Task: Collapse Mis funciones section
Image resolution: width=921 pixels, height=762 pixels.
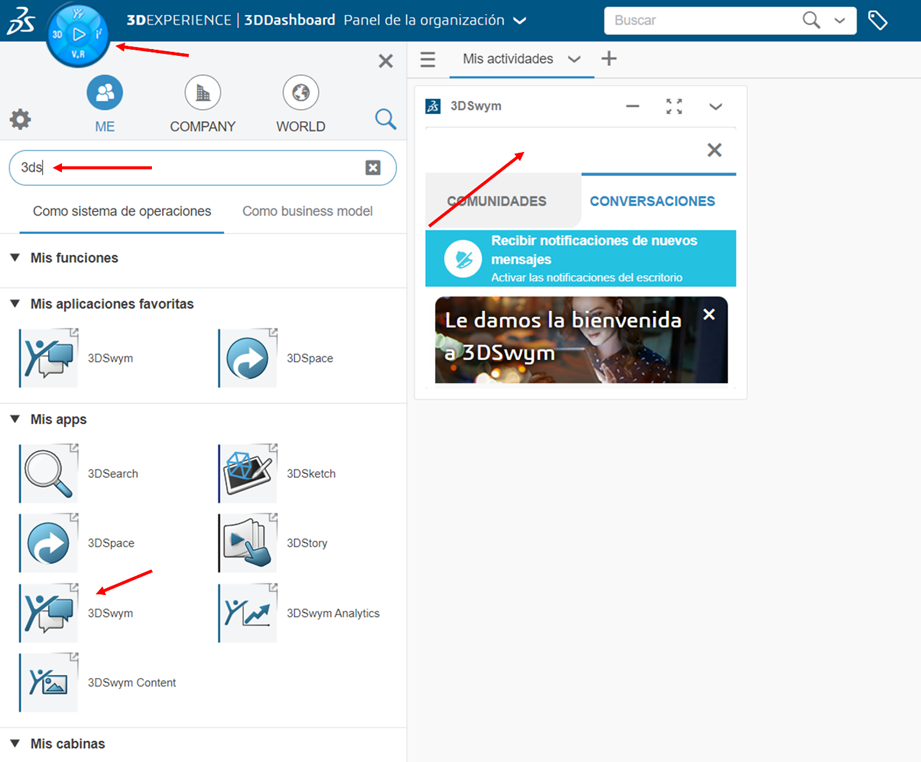Action: pos(15,257)
